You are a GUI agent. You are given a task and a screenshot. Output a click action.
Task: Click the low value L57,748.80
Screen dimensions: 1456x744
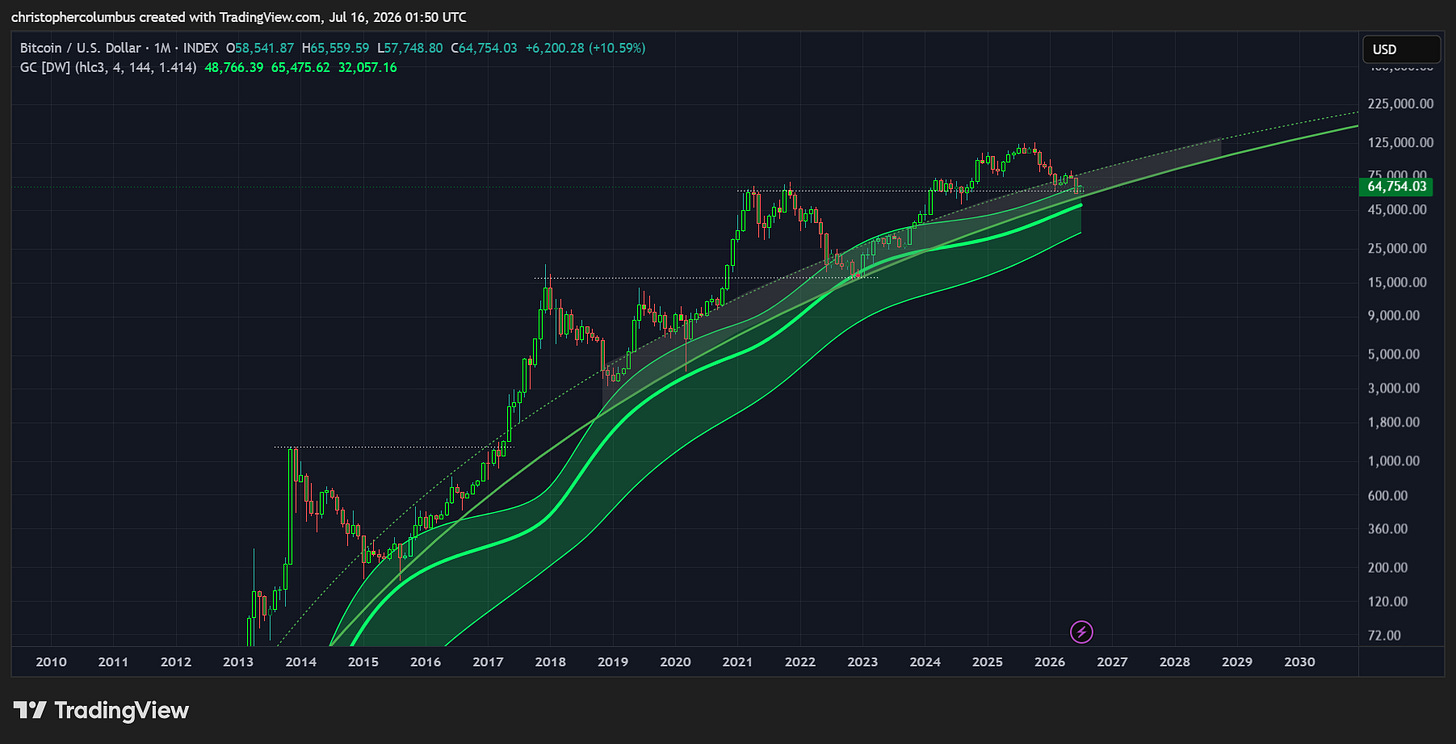(411, 48)
